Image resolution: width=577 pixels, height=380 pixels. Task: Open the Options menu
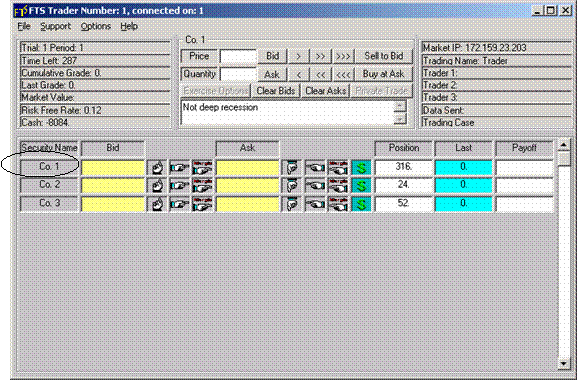[x=96, y=26]
